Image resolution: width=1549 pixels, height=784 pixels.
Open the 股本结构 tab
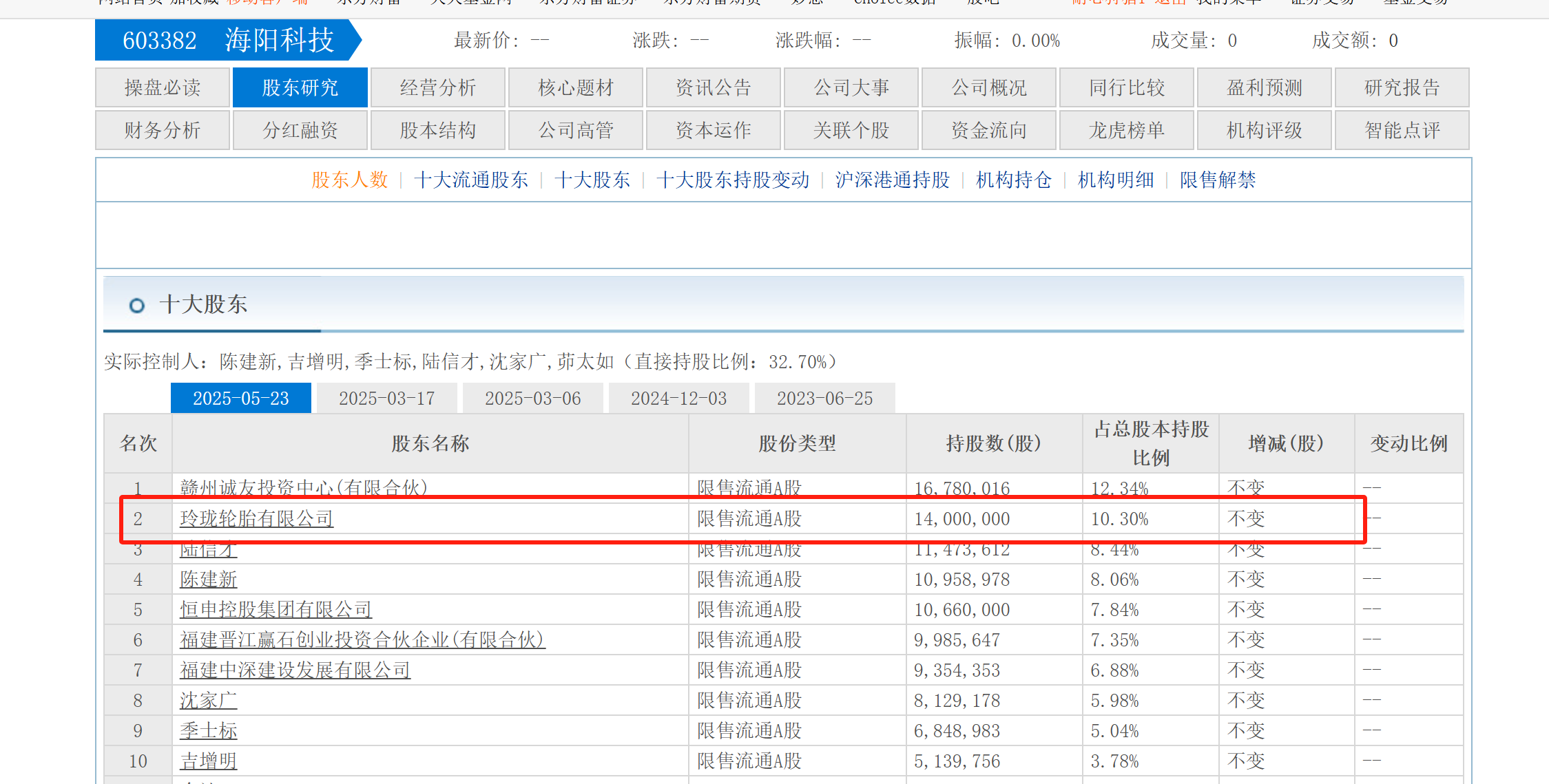point(438,130)
